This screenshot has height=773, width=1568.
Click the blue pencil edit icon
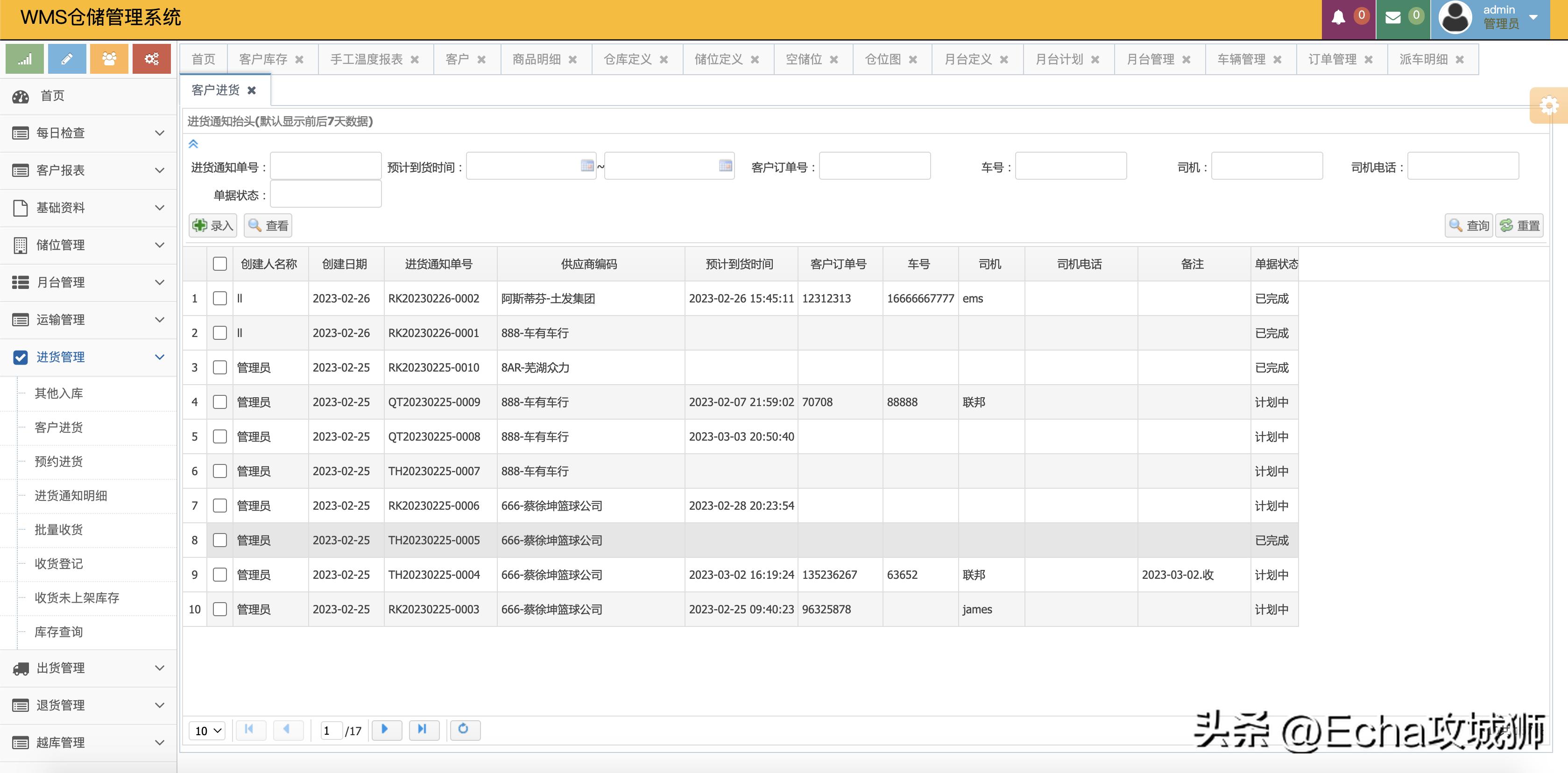(x=66, y=58)
